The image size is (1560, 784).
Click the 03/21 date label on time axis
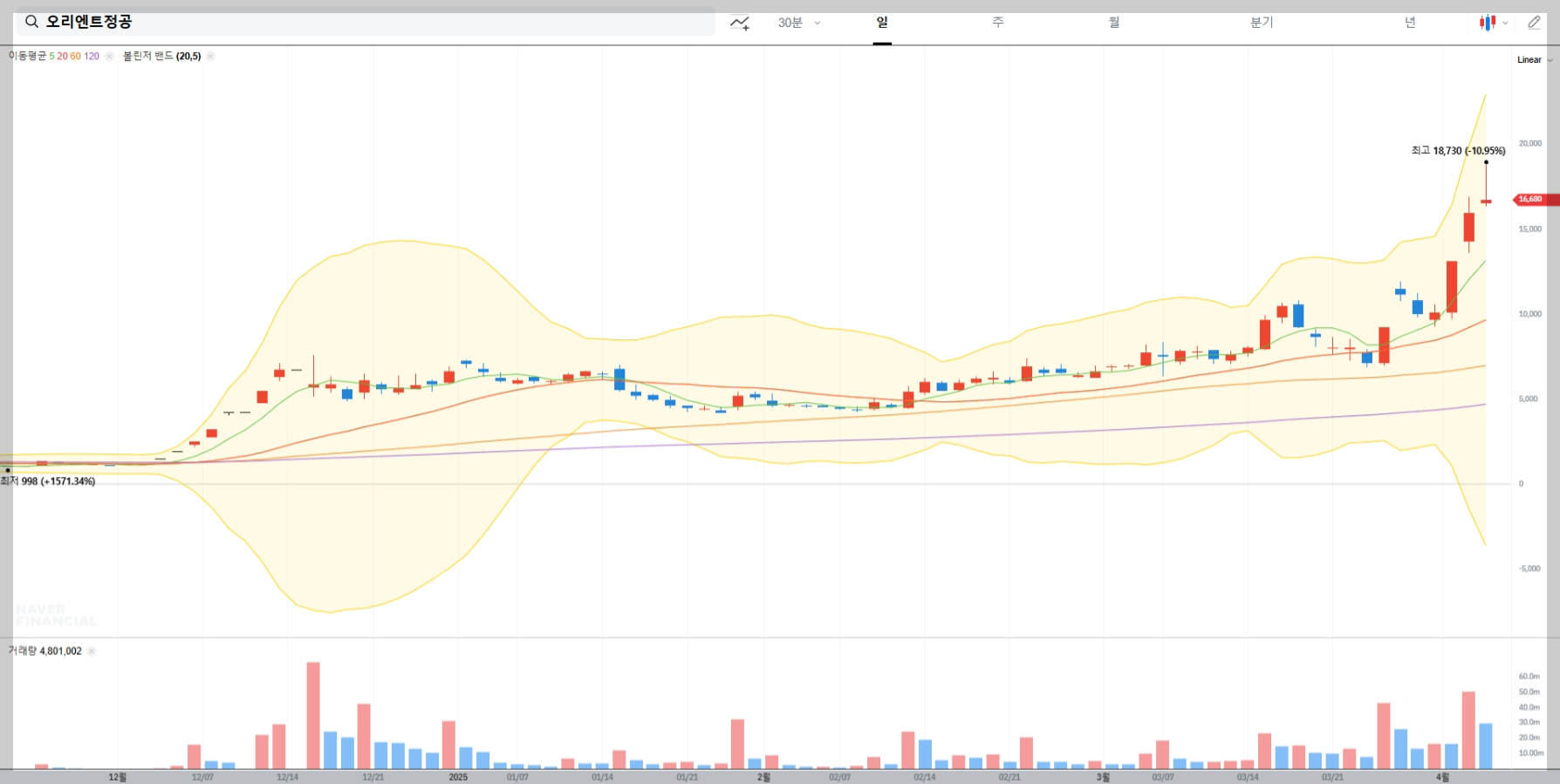point(1332,777)
